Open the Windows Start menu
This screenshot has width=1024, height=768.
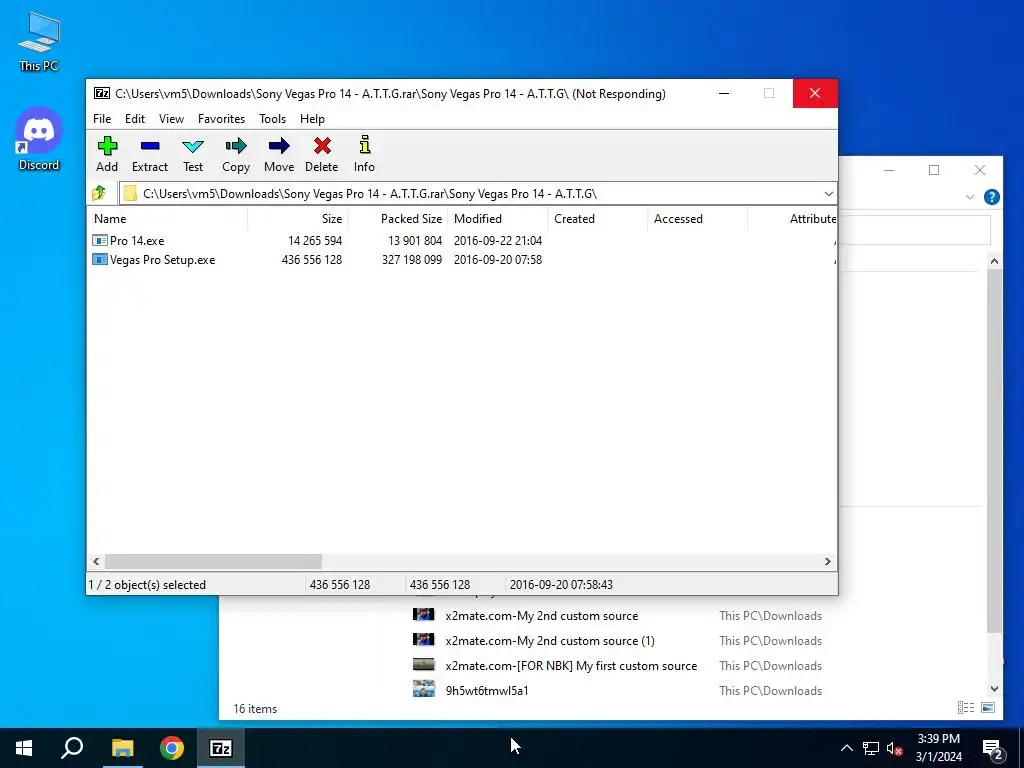24,748
